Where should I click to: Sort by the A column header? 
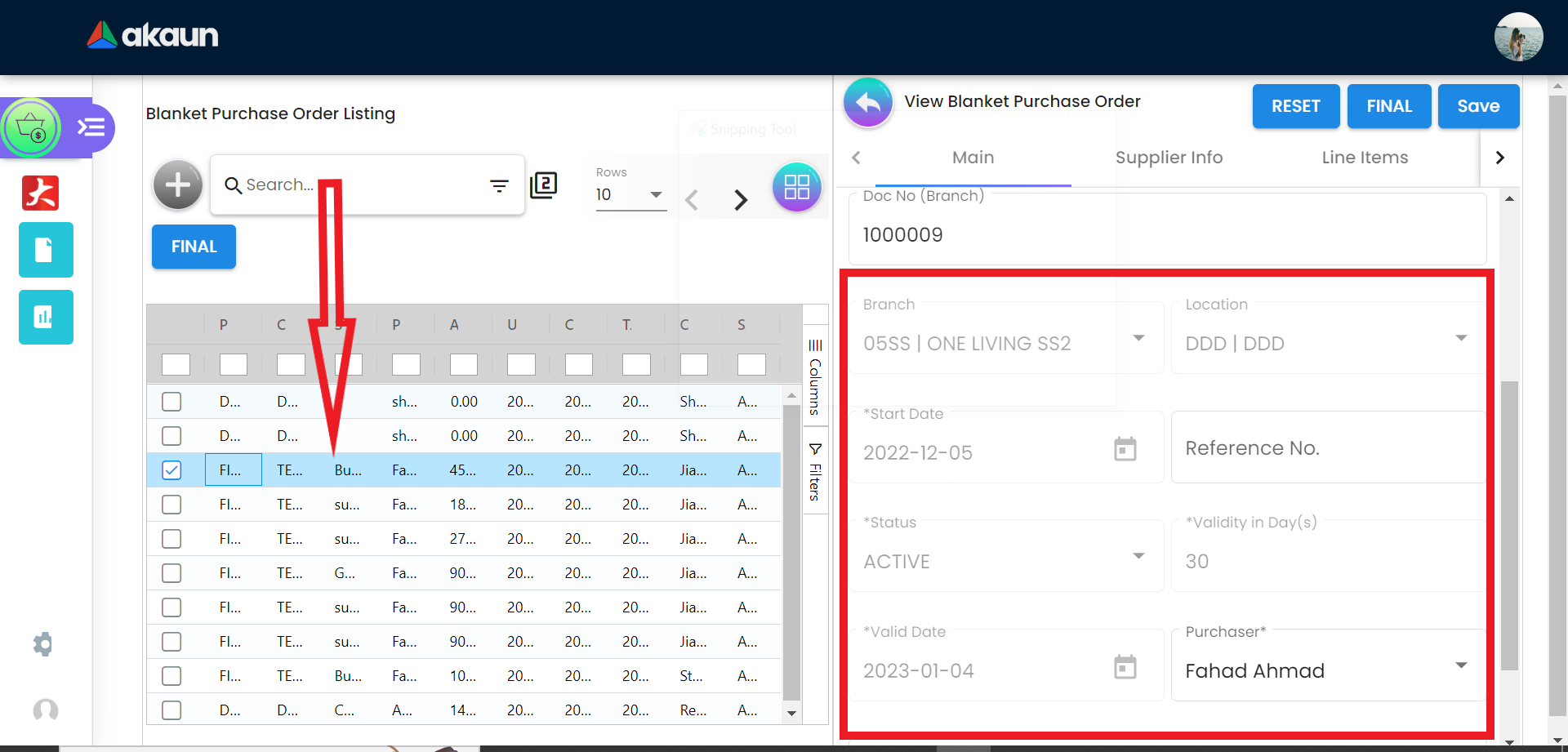point(455,325)
